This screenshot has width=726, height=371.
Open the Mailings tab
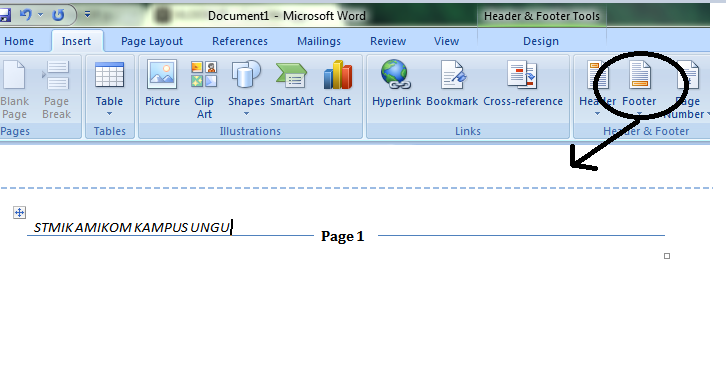[x=319, y=41]
